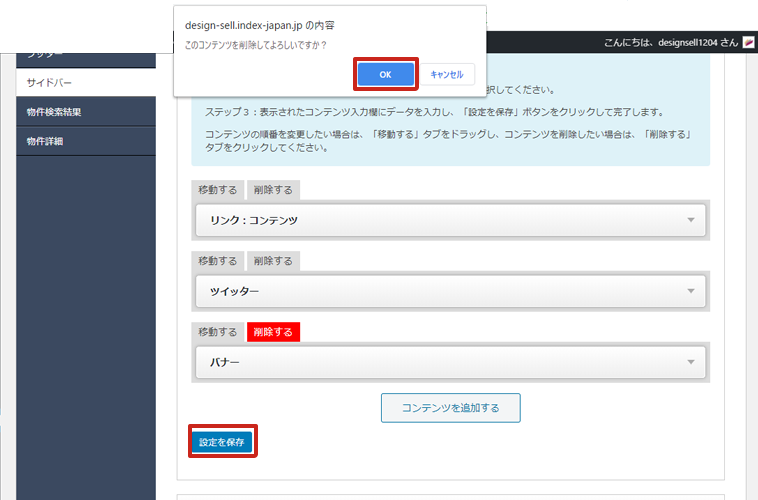The width and height of the screenshot is (758, 500).
Task: Click 移動する tab above リンク：コンテンツ
Action: [x=217, y=190]
